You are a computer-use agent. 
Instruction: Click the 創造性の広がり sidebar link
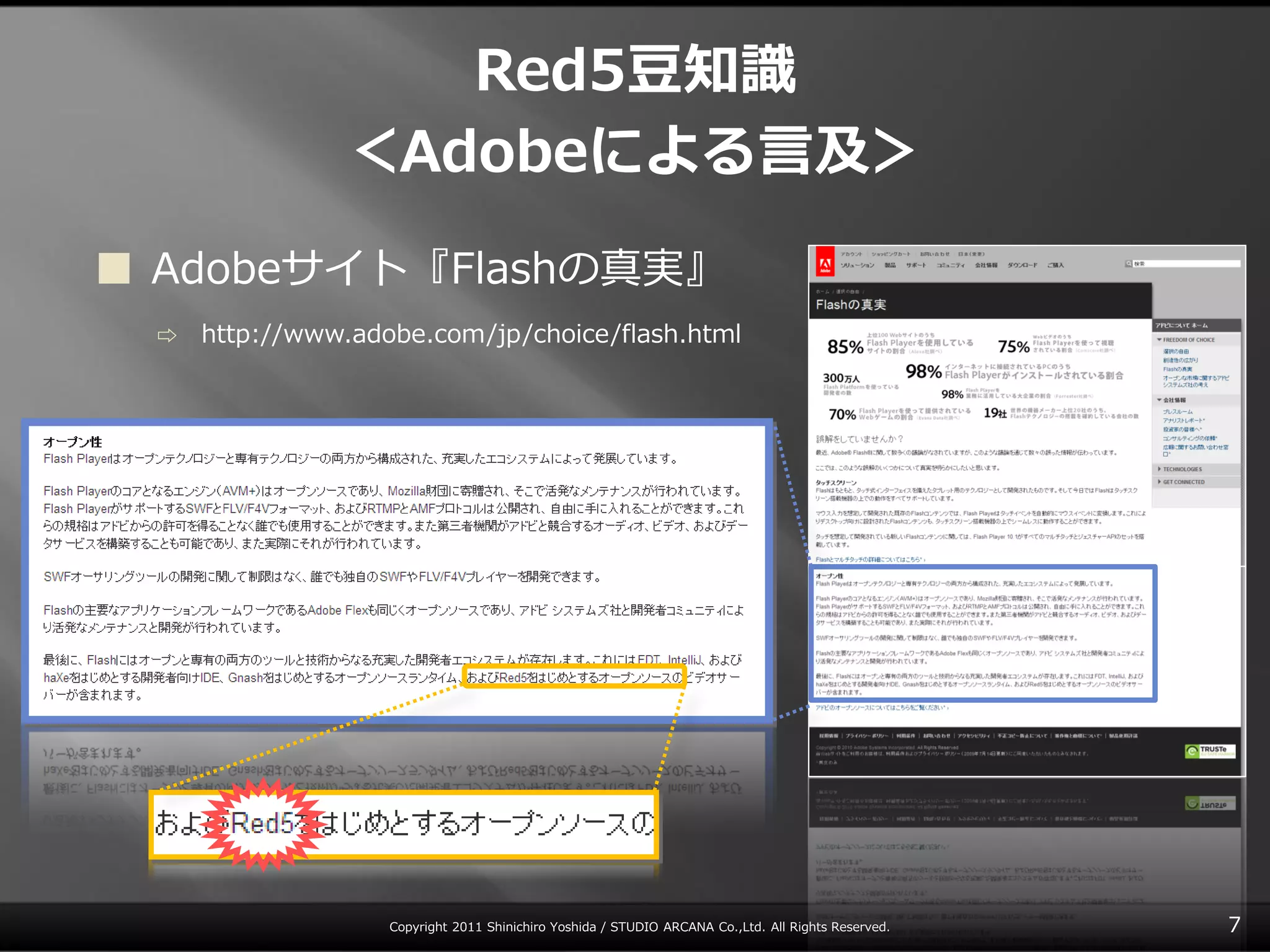[1181, 360]
